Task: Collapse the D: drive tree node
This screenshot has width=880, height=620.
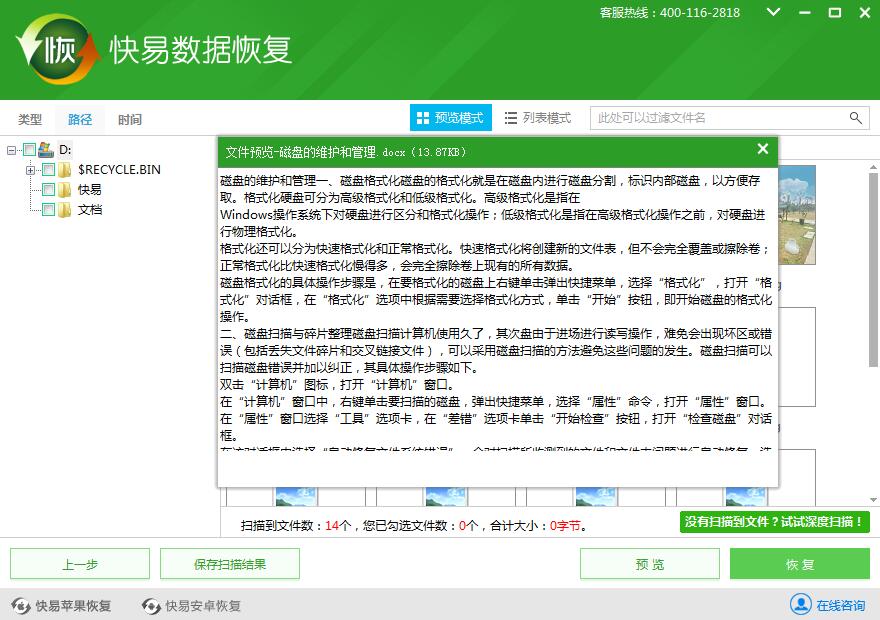Action: click(x=11, y=150)
